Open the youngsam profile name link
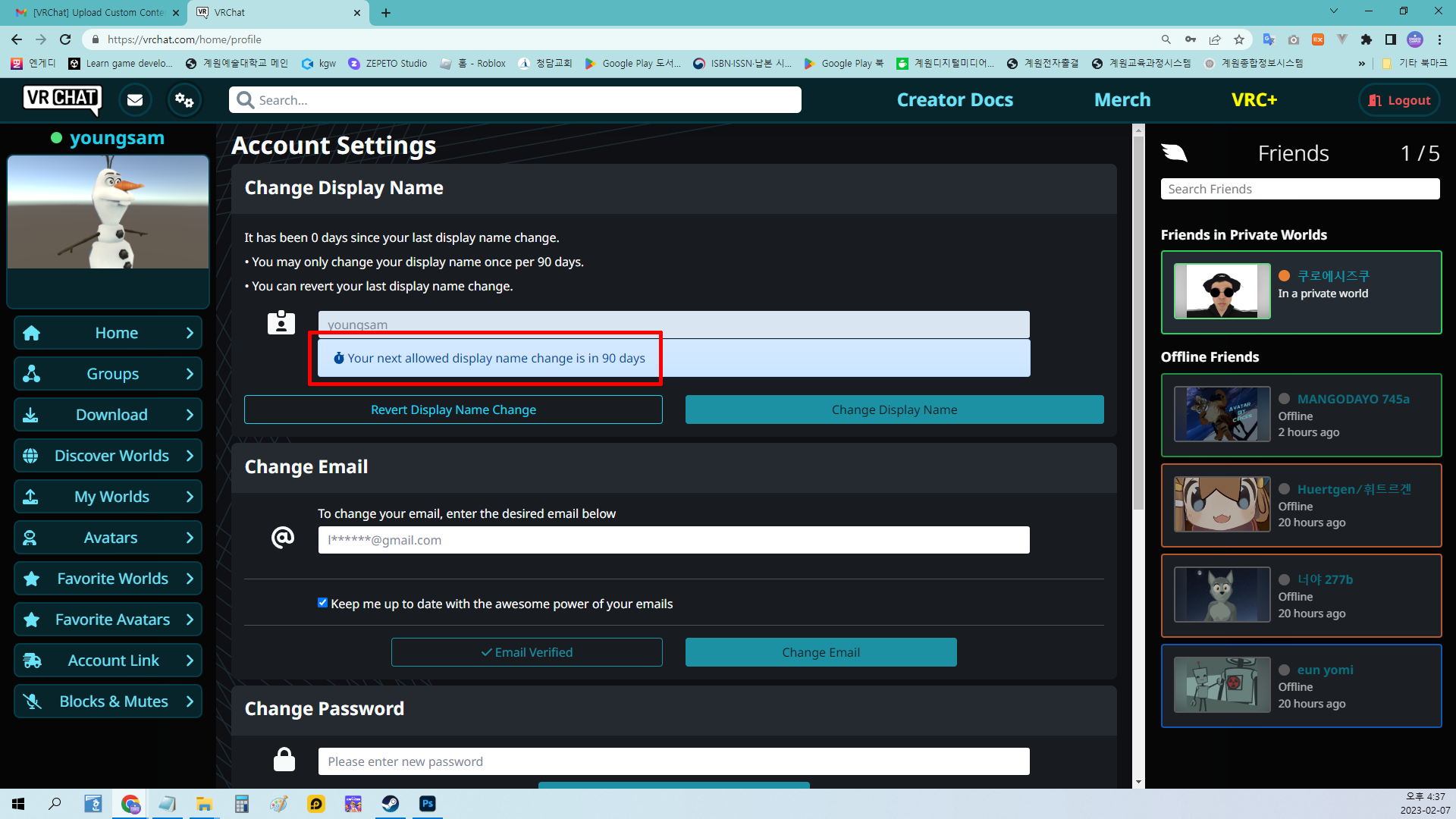Screen dimensions: 1456x819 [x=117, y=138]
